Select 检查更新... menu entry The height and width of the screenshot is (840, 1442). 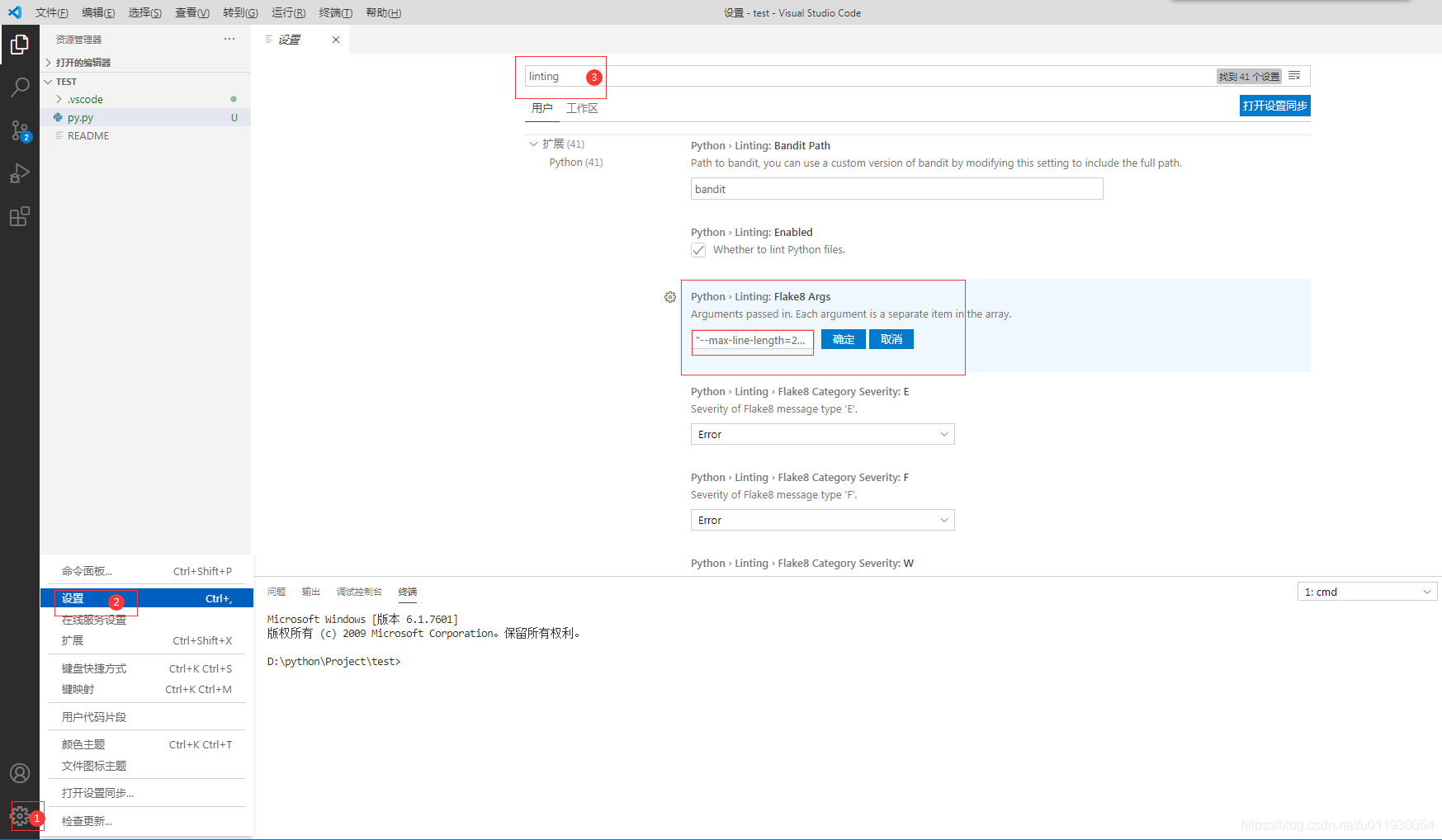(x=147, y=821)
